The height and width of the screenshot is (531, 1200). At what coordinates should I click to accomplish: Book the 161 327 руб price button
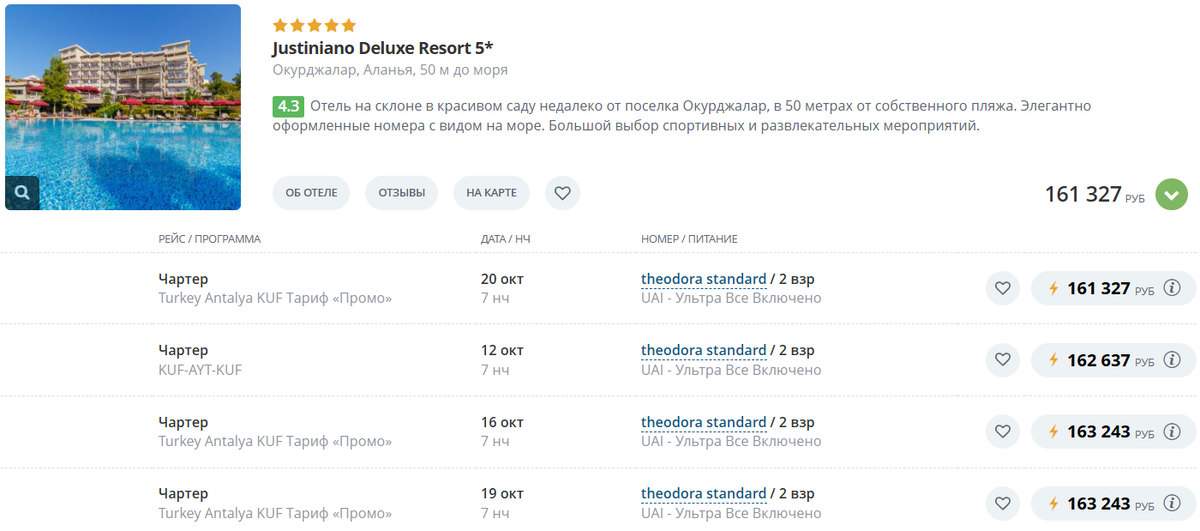coord(1113,289)
